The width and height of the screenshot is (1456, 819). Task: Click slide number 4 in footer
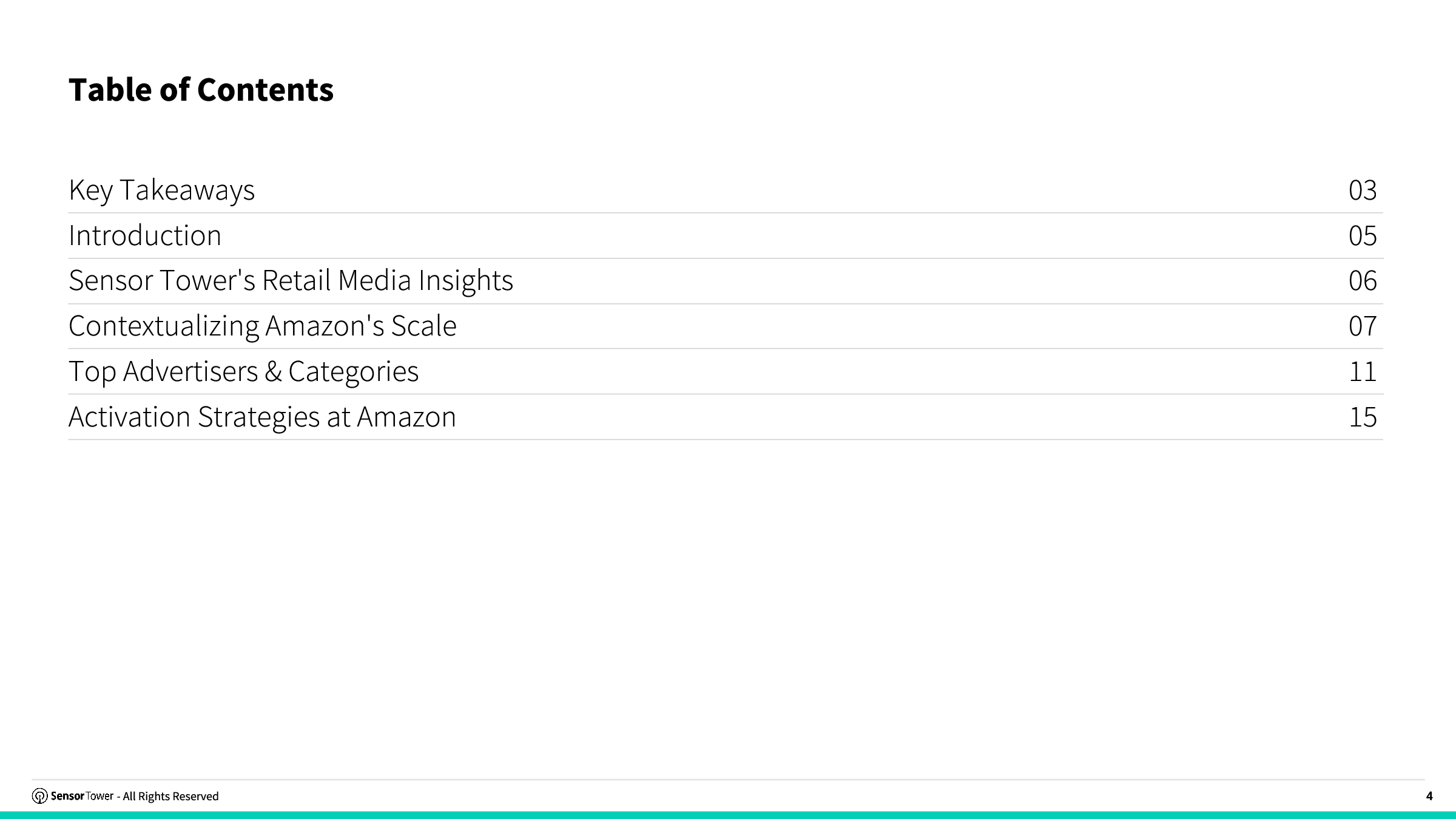click(x=1429, y=796)
